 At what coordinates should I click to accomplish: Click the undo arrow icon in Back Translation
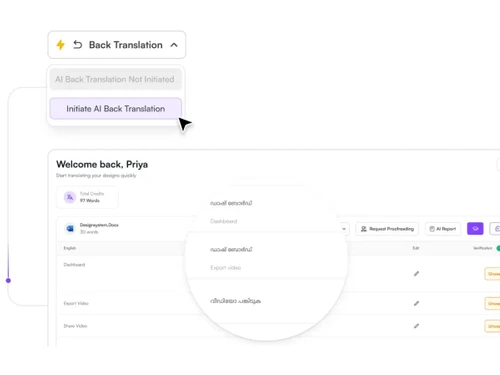coord(78,45)
